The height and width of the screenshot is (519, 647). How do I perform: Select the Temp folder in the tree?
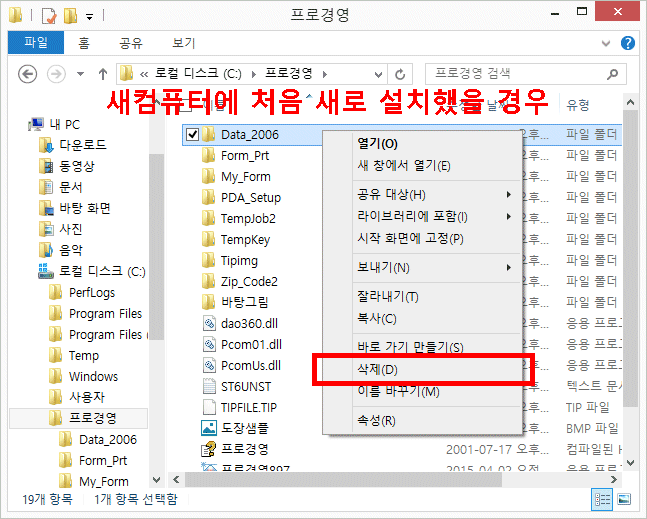[84, 355]
